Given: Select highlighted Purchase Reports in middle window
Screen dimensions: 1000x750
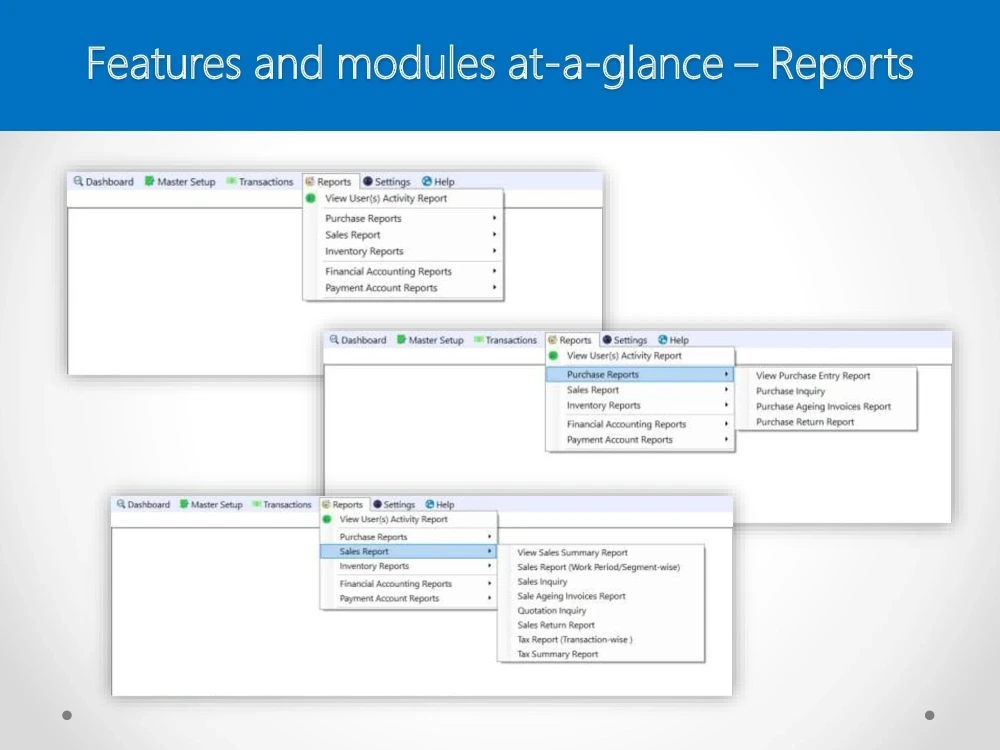Looking at the screenshot, I should tap(640, 374).
